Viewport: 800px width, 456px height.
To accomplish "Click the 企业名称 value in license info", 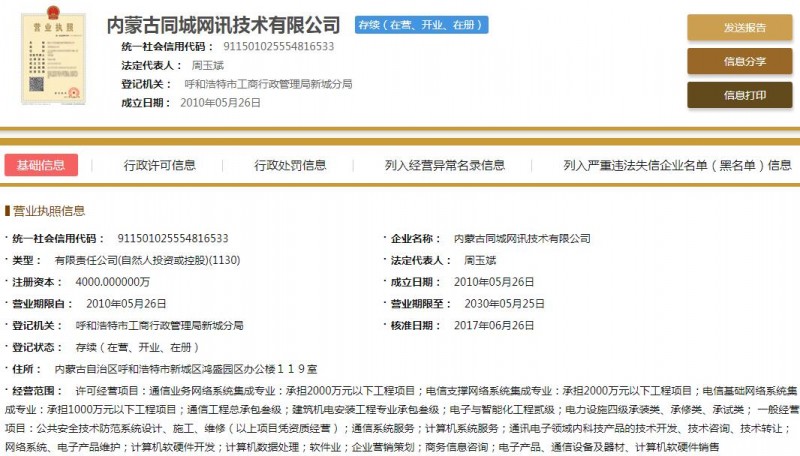I will point(522,238).
